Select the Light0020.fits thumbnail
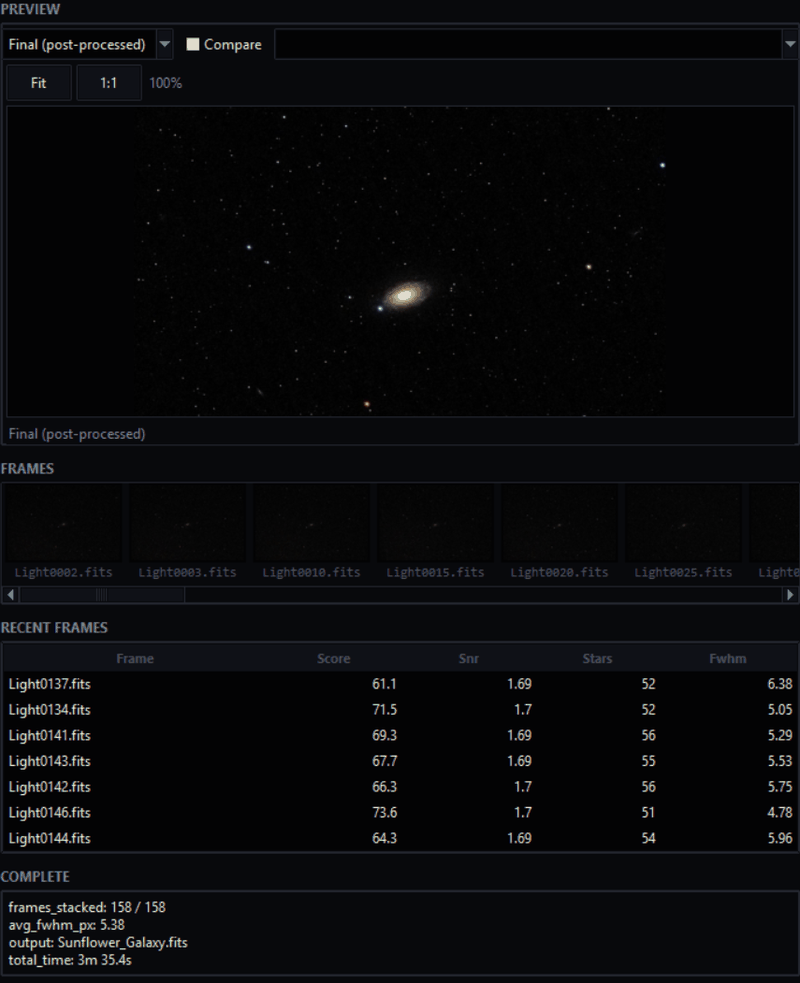 click(x=559, y=532)
